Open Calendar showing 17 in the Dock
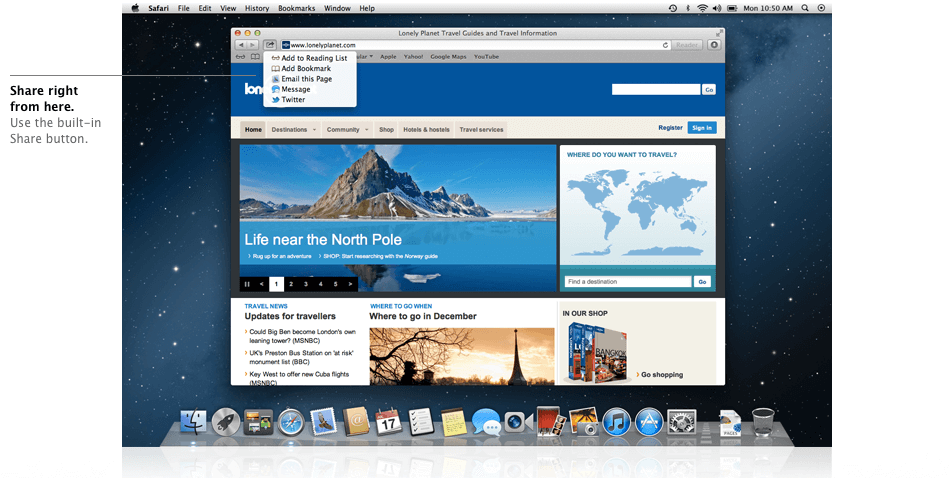The height and width of the screenshot is (478, 950). pos(388,422)
